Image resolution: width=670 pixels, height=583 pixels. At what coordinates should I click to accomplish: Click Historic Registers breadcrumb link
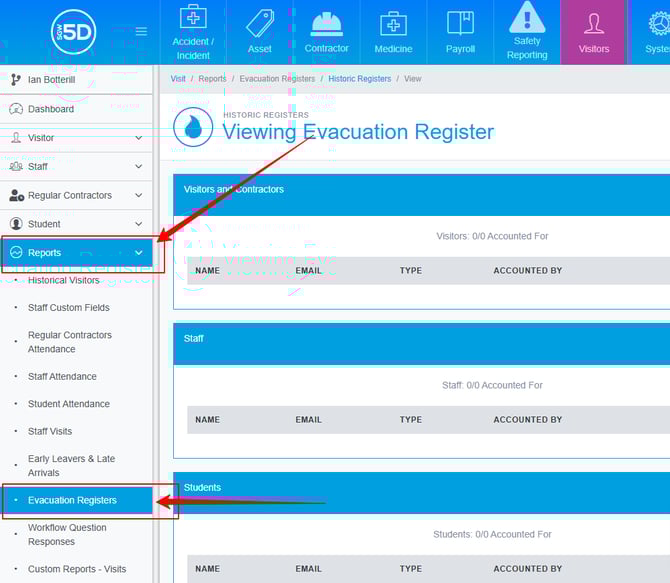pyautogui.click(x=360, y=79)
